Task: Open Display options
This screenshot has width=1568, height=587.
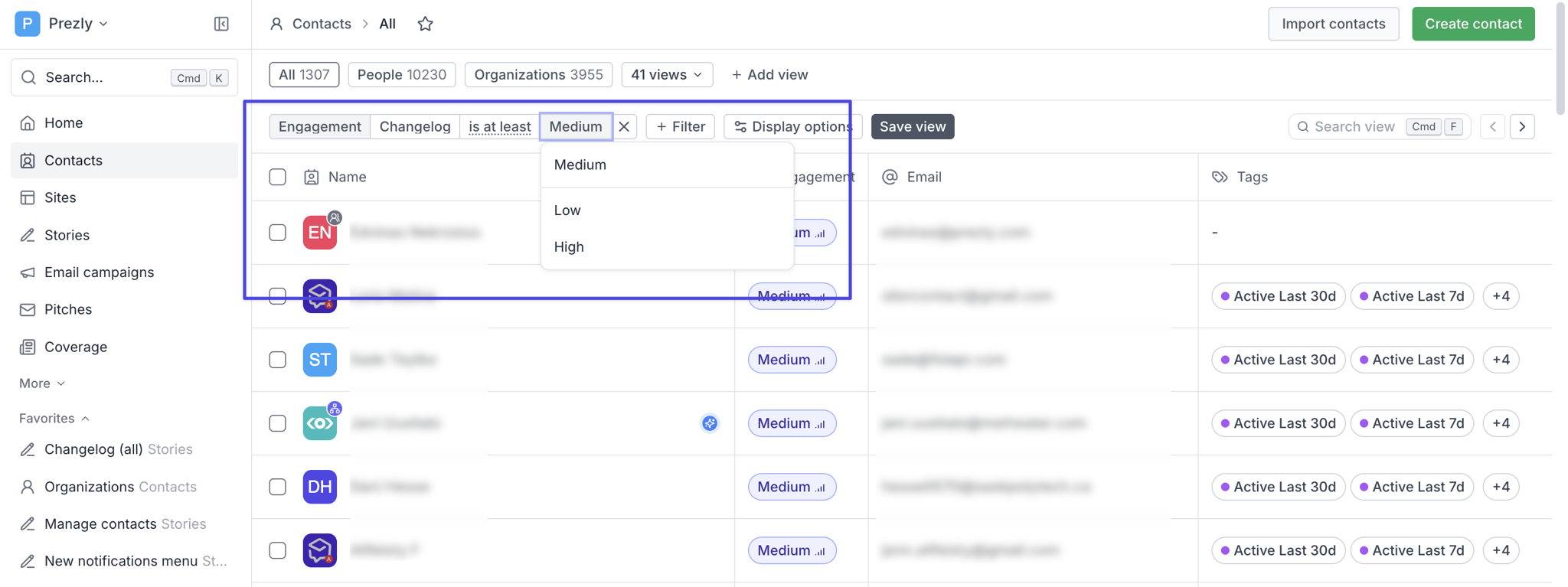Action: point(793,126)
